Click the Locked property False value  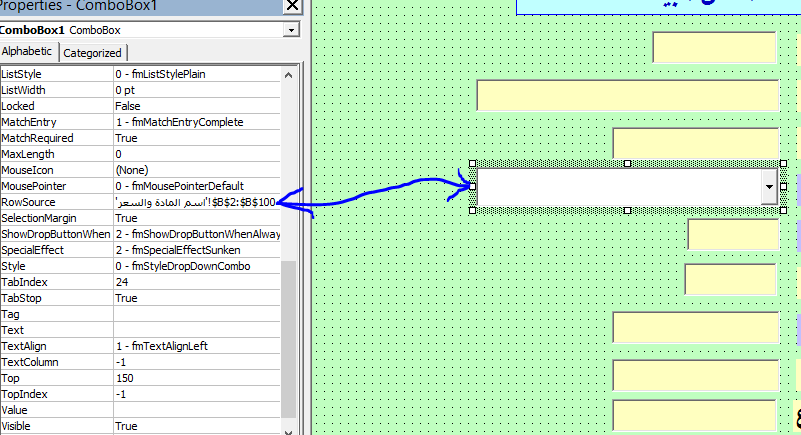[196, 106]
